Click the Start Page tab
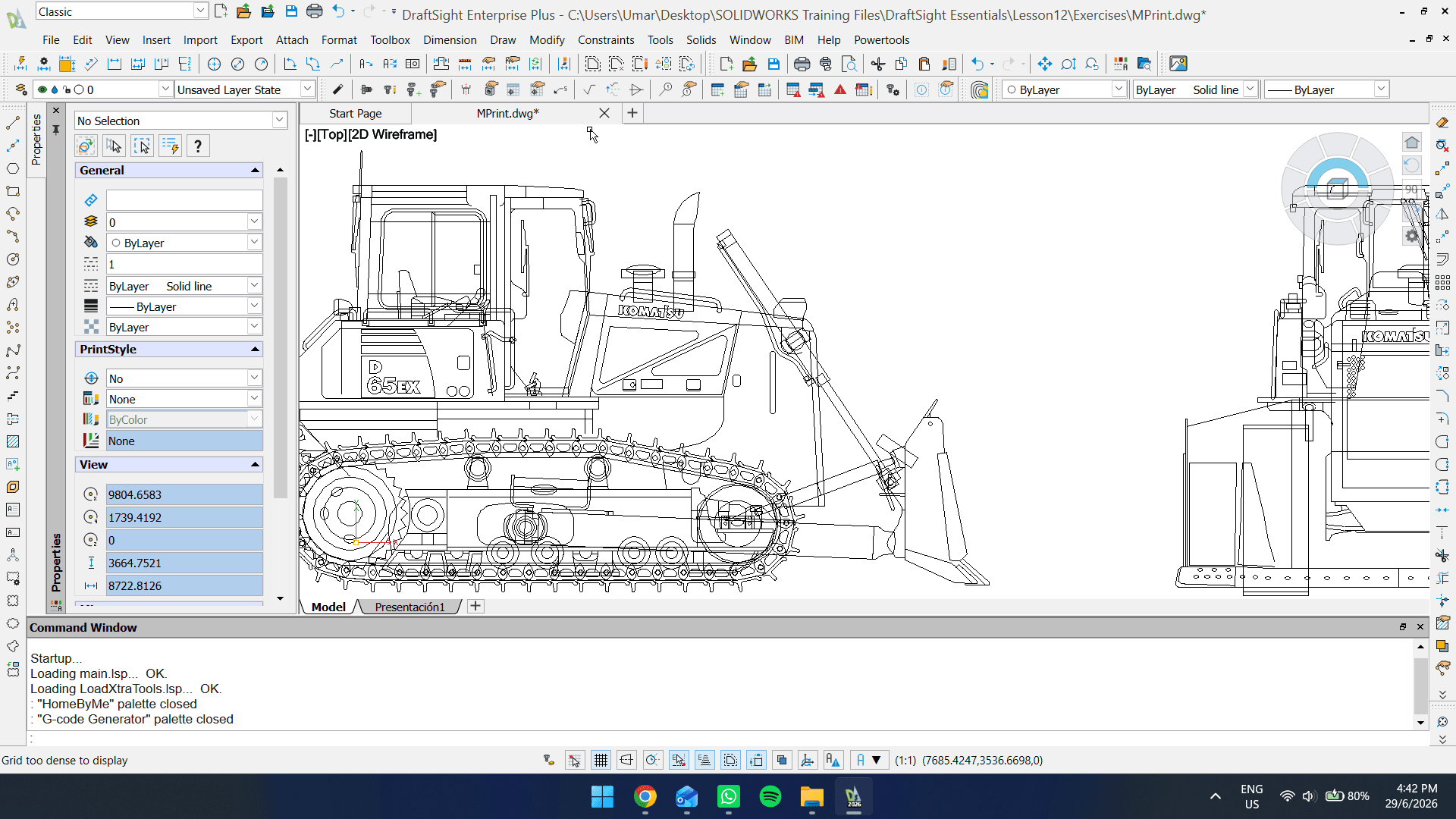Image resolution: width=1456 pixels, height=819 pixels. click(355, 113)
